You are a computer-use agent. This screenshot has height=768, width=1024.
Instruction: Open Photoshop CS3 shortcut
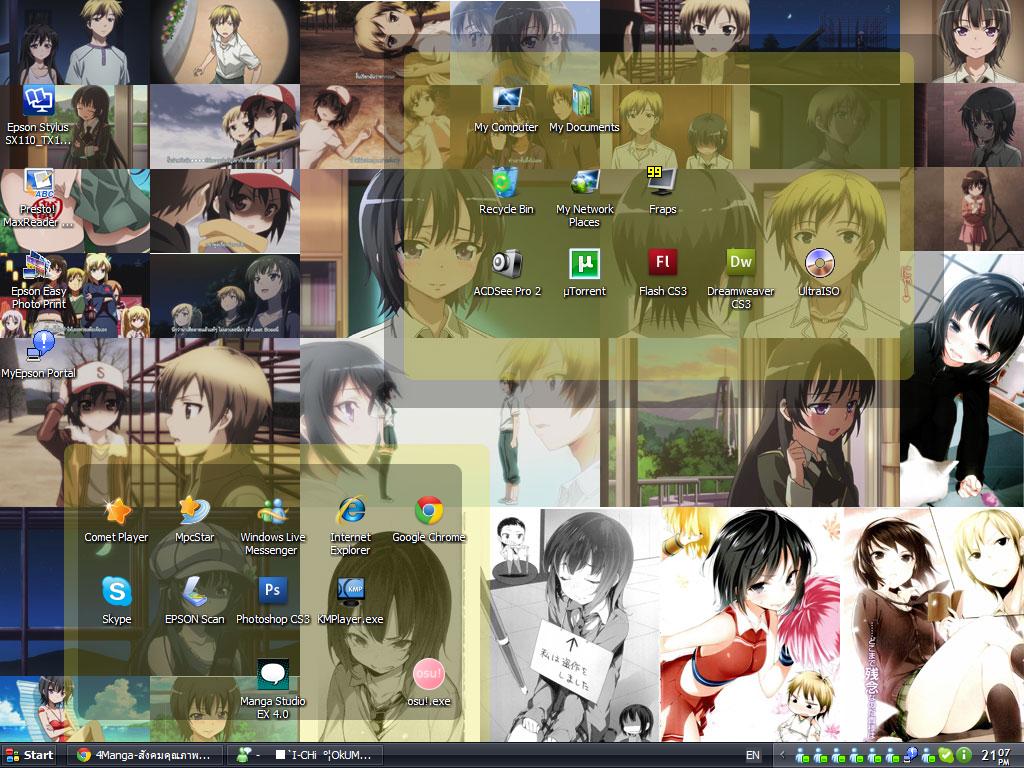272,602
